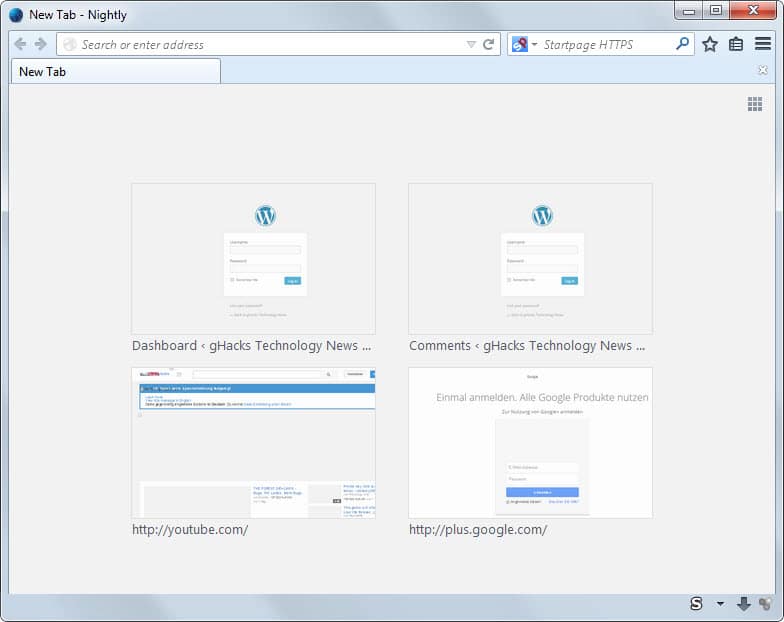Click the rightmost add-on bar icon
784x622 pixels.
tap(765, 604)
